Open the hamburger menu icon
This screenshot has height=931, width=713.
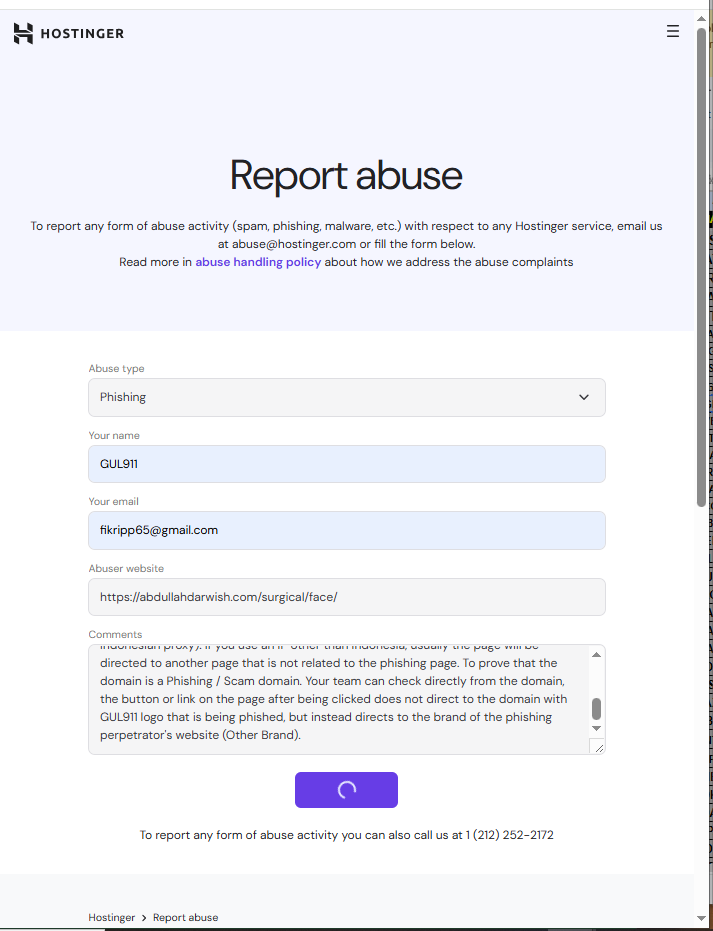672,31
